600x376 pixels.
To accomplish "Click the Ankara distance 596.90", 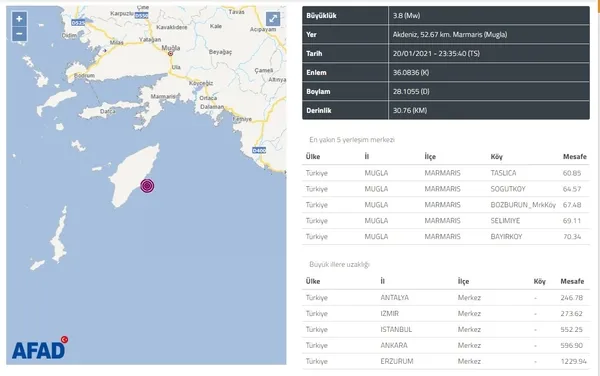I will 572,345.
